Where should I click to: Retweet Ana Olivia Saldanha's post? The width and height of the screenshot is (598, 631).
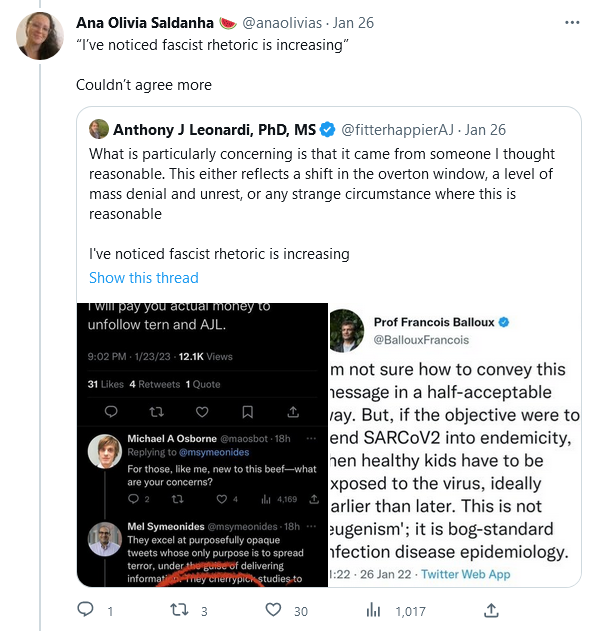[x=179, y=610]
